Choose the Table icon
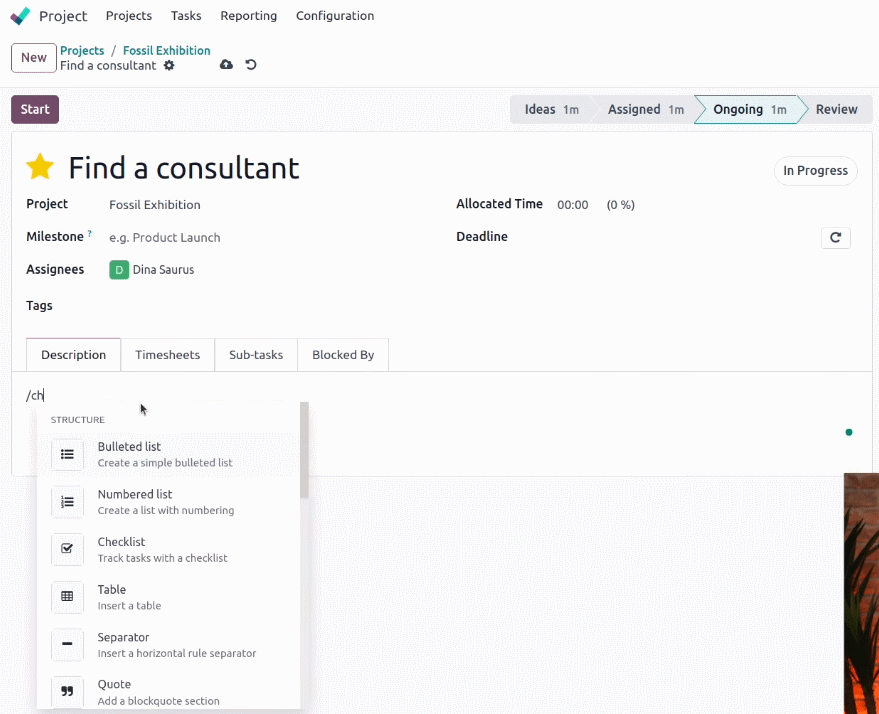This screenshot has width=879, height=714. pos(67,597)
